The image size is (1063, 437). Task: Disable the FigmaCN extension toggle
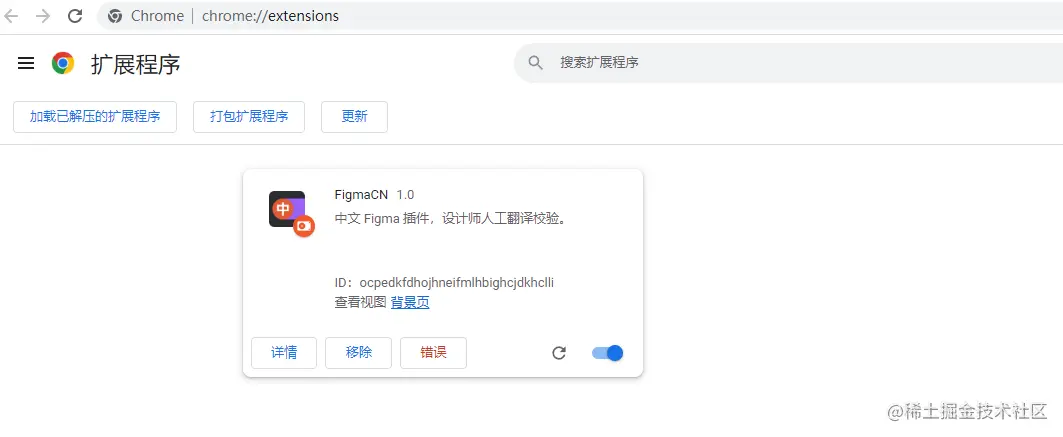pos(607,353)
